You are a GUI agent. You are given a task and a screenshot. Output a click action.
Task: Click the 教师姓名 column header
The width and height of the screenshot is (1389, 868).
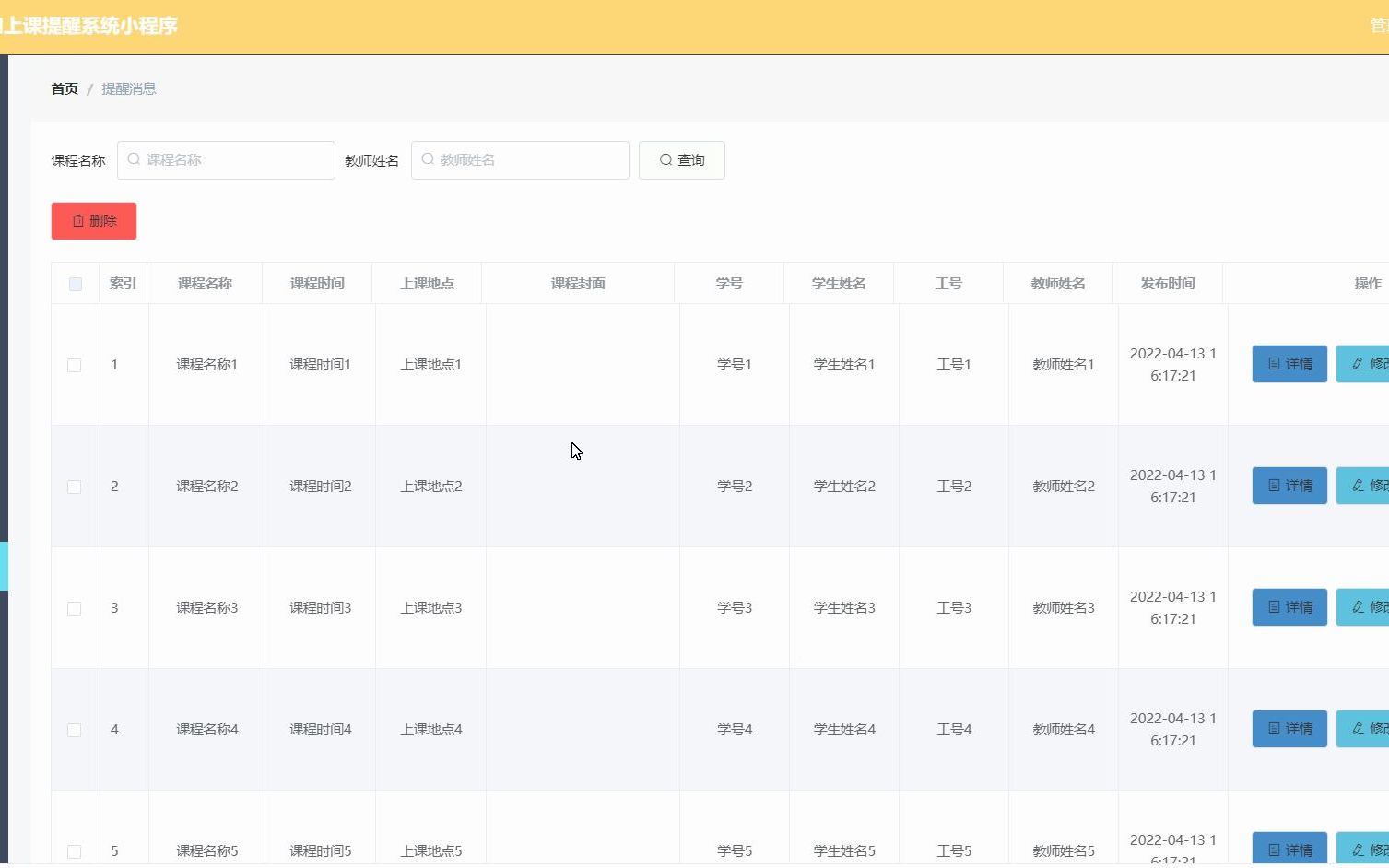[x=1058, y=284]
